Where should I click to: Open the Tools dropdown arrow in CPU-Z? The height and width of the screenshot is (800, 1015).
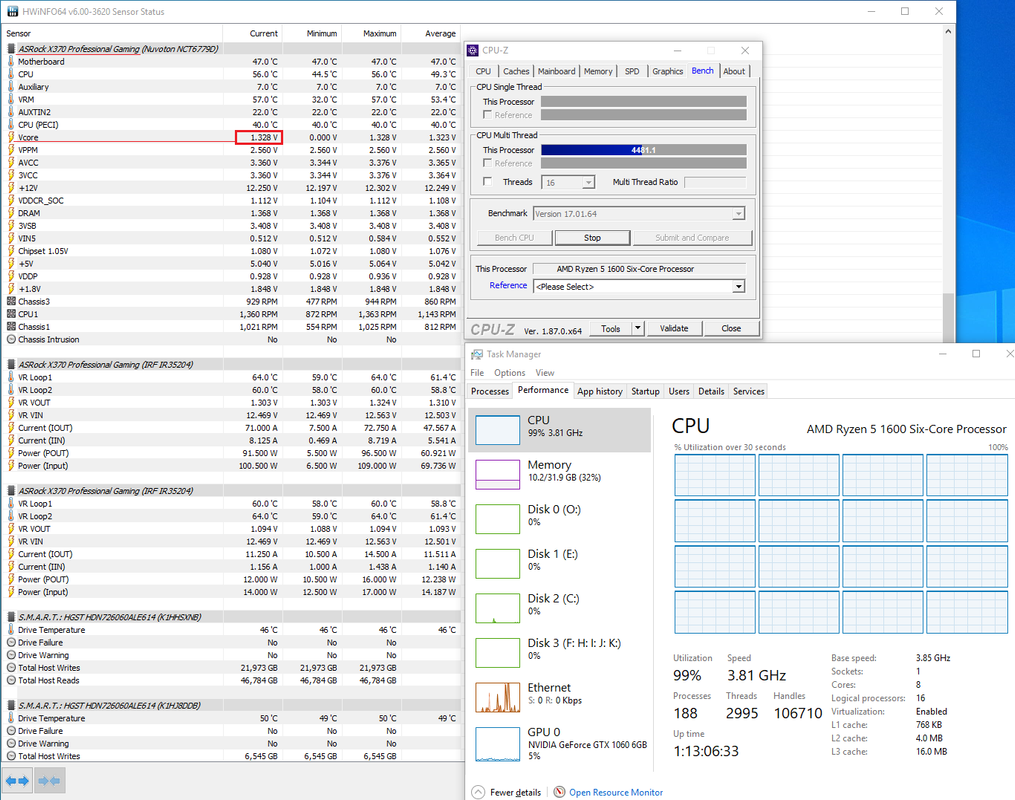click(x=638, y=328)
